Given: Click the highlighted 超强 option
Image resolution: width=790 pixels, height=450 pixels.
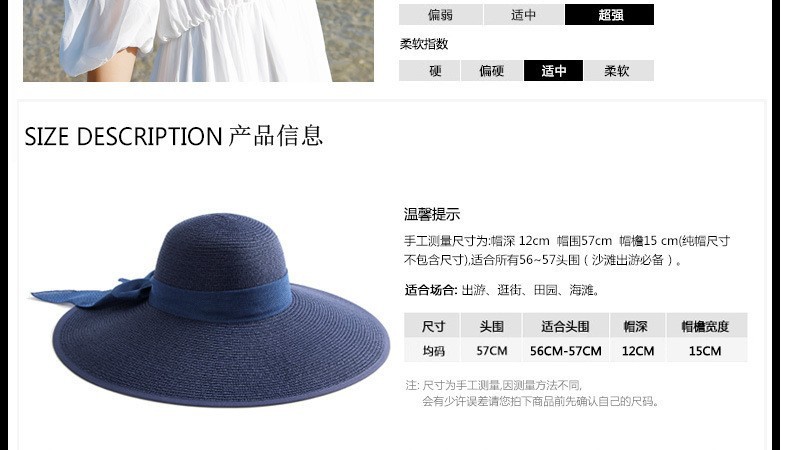Looking at the screenshot, I should click(610, 15).
